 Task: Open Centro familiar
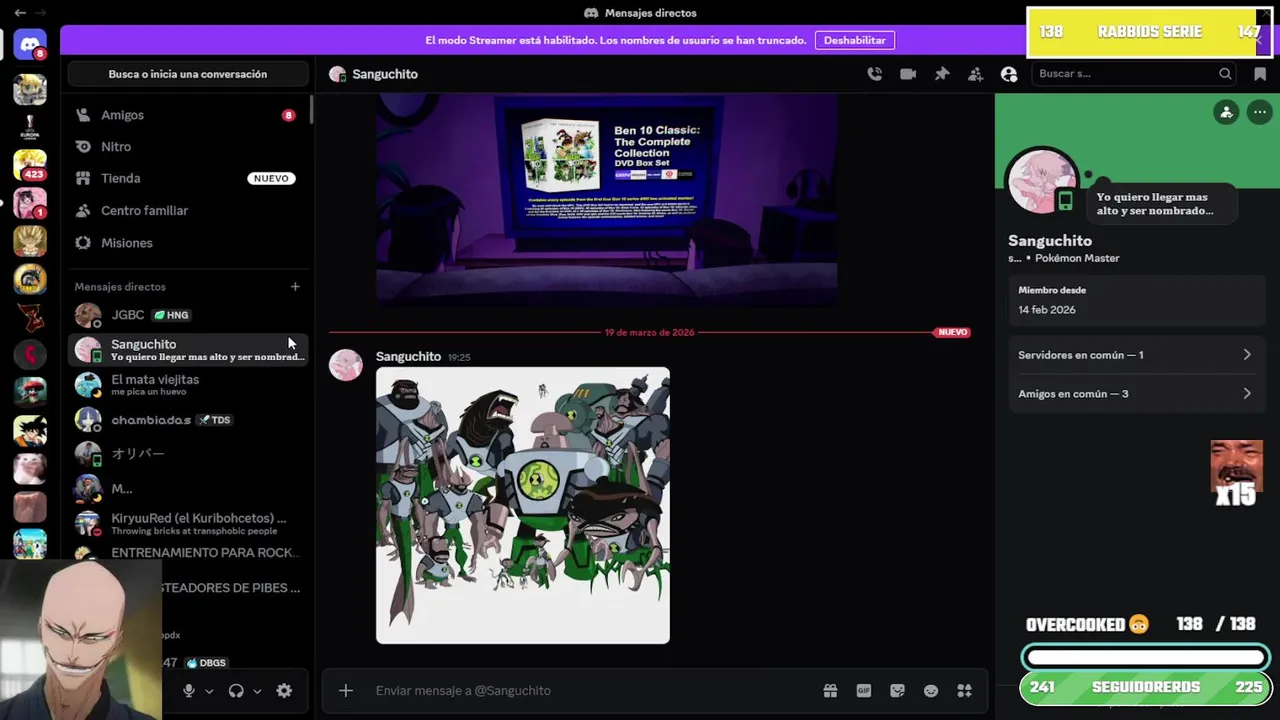click(188, 211)
